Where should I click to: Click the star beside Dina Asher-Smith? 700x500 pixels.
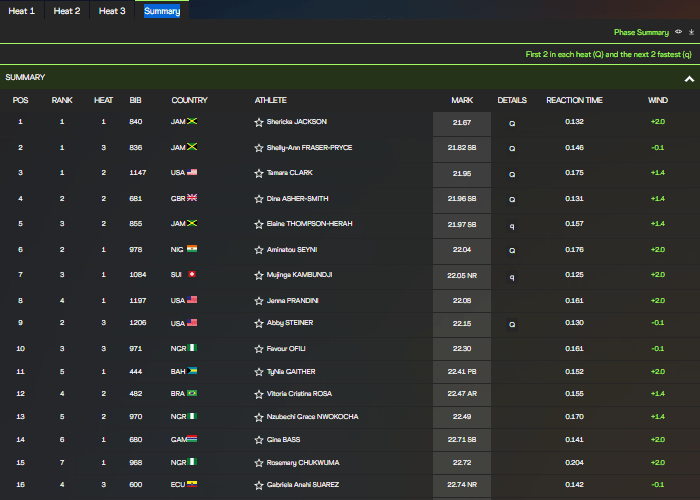(259, 199)
